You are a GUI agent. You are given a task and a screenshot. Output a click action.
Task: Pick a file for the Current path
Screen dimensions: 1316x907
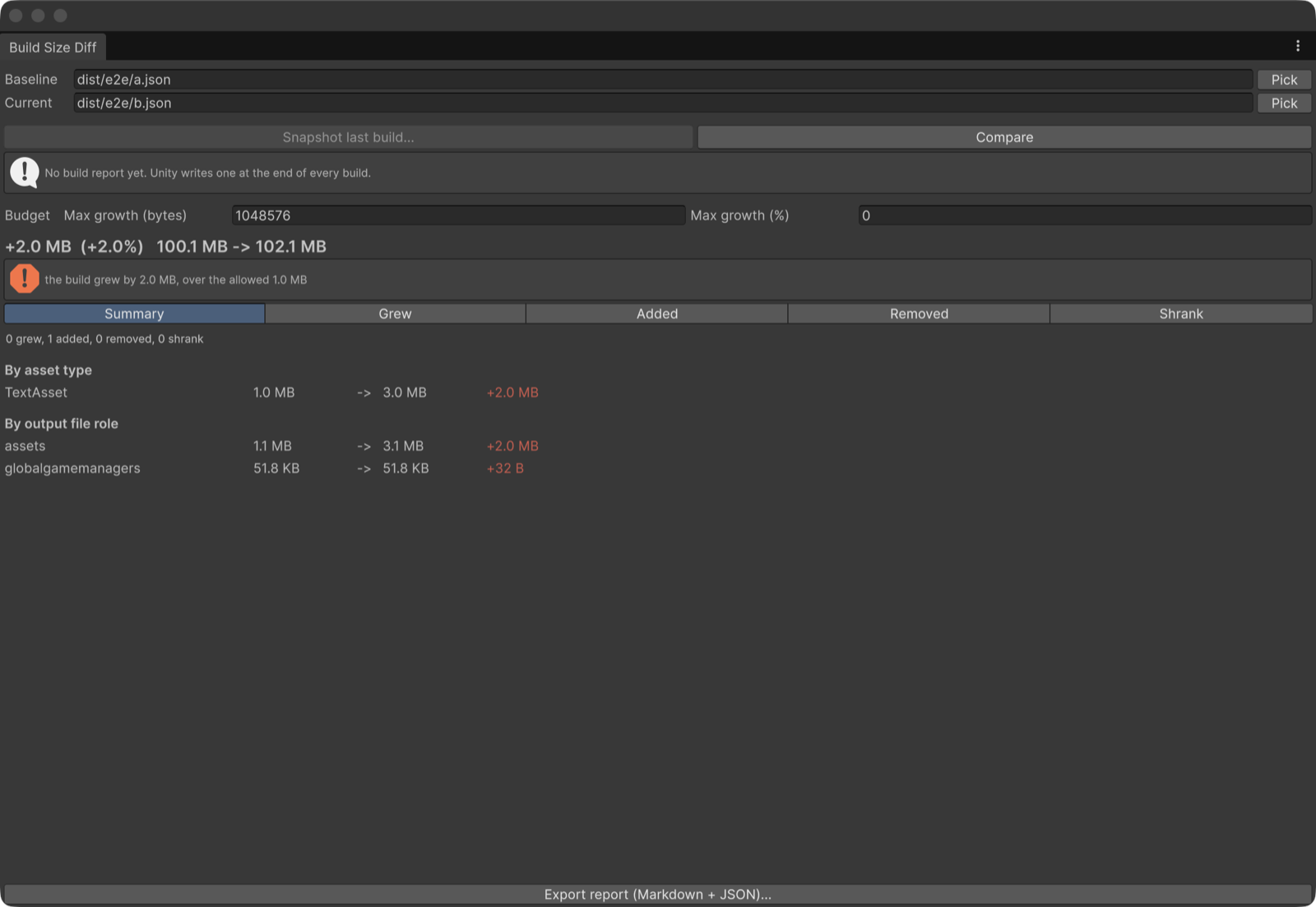[x=1284, y=103]
